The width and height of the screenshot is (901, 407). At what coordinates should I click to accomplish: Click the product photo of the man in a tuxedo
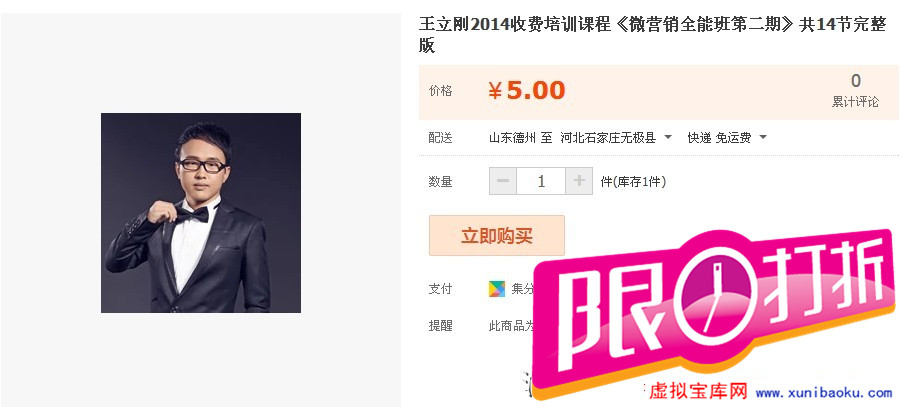point(201,213)
